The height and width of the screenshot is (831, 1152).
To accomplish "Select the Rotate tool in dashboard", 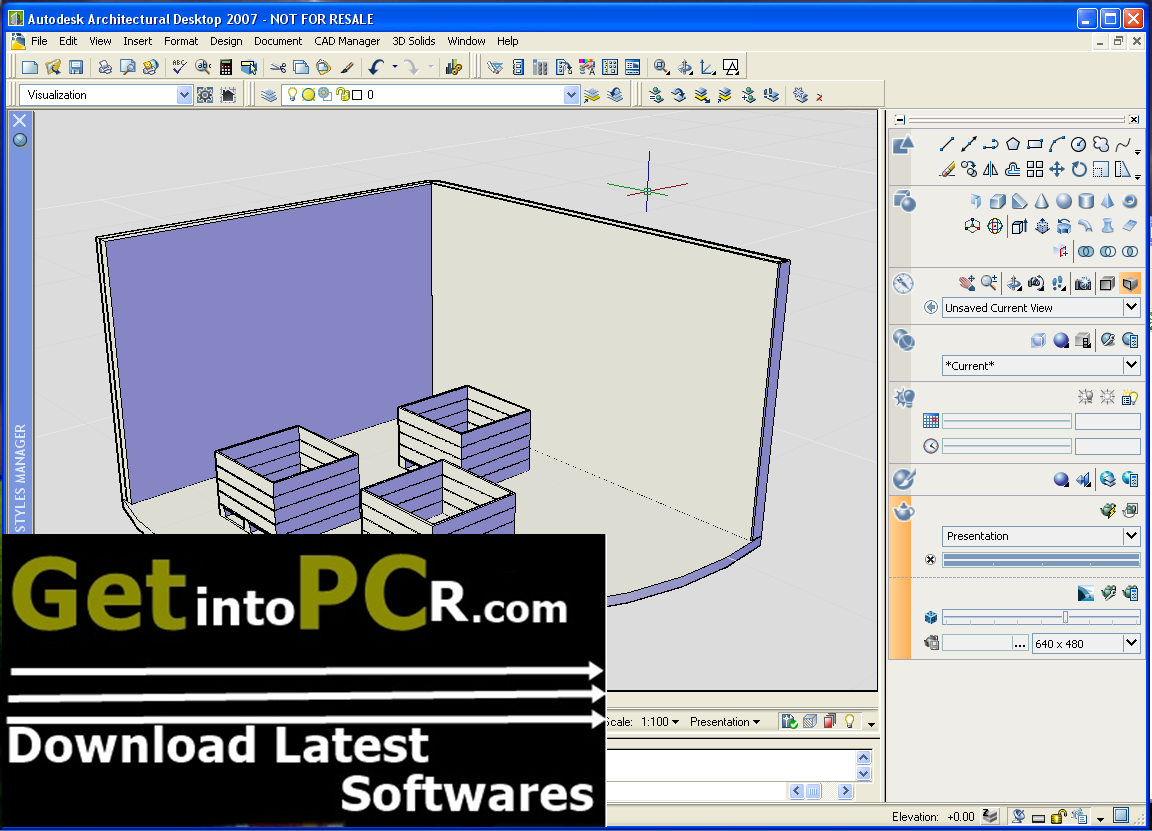I will [x=1079, y=170].
